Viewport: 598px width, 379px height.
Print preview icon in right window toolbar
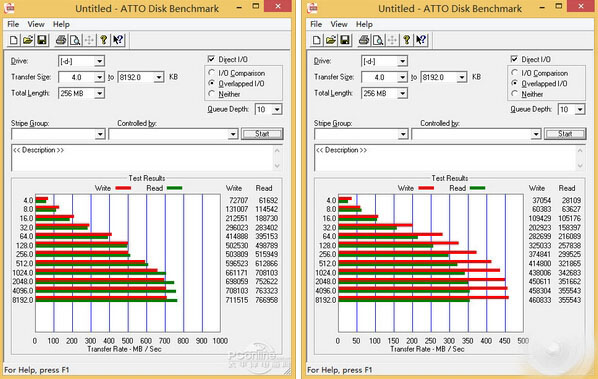point(378,40)
